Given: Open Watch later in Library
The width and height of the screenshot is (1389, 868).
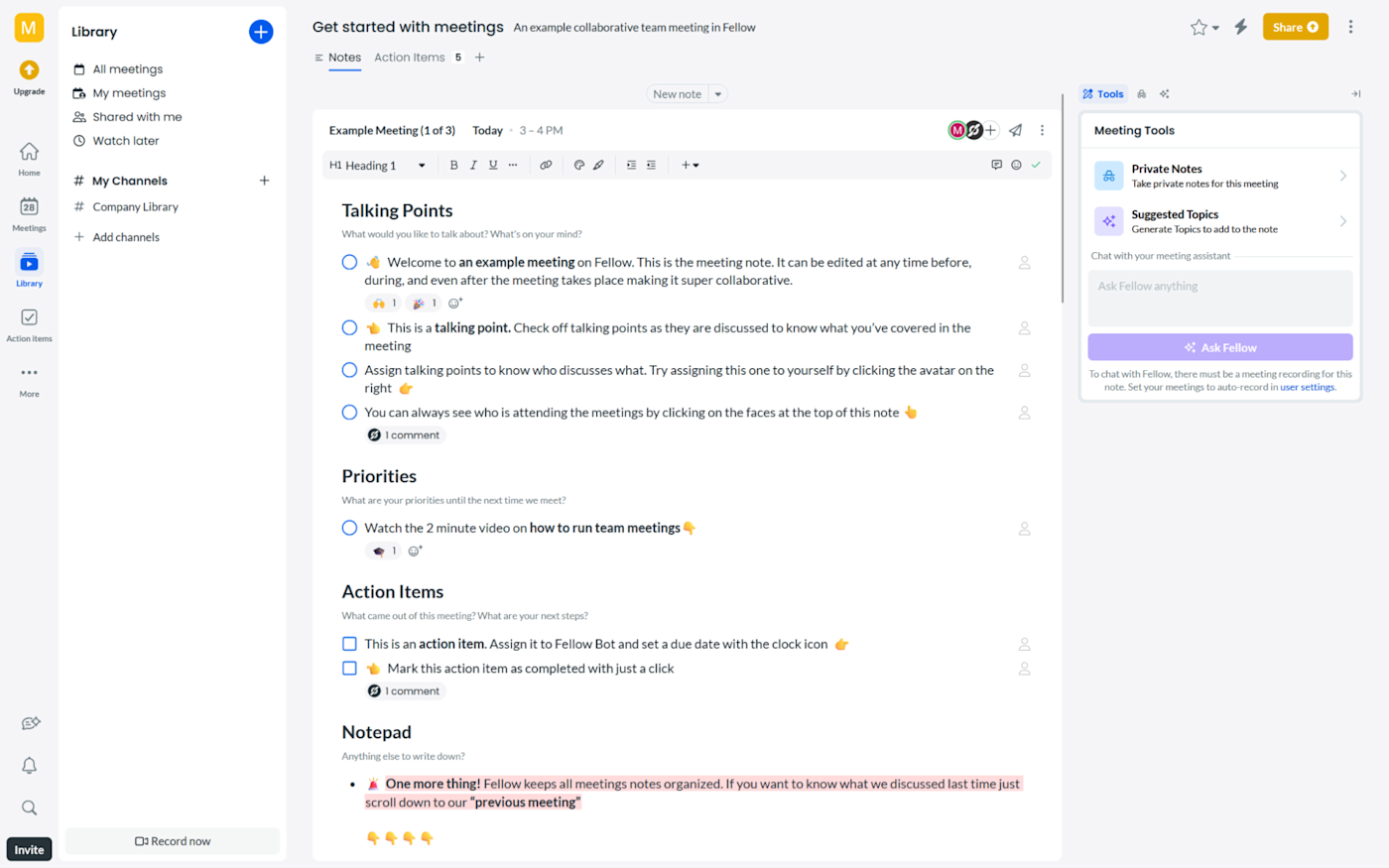Looking at the screenshot, I should pyautogui.click(x=125, y=141).
